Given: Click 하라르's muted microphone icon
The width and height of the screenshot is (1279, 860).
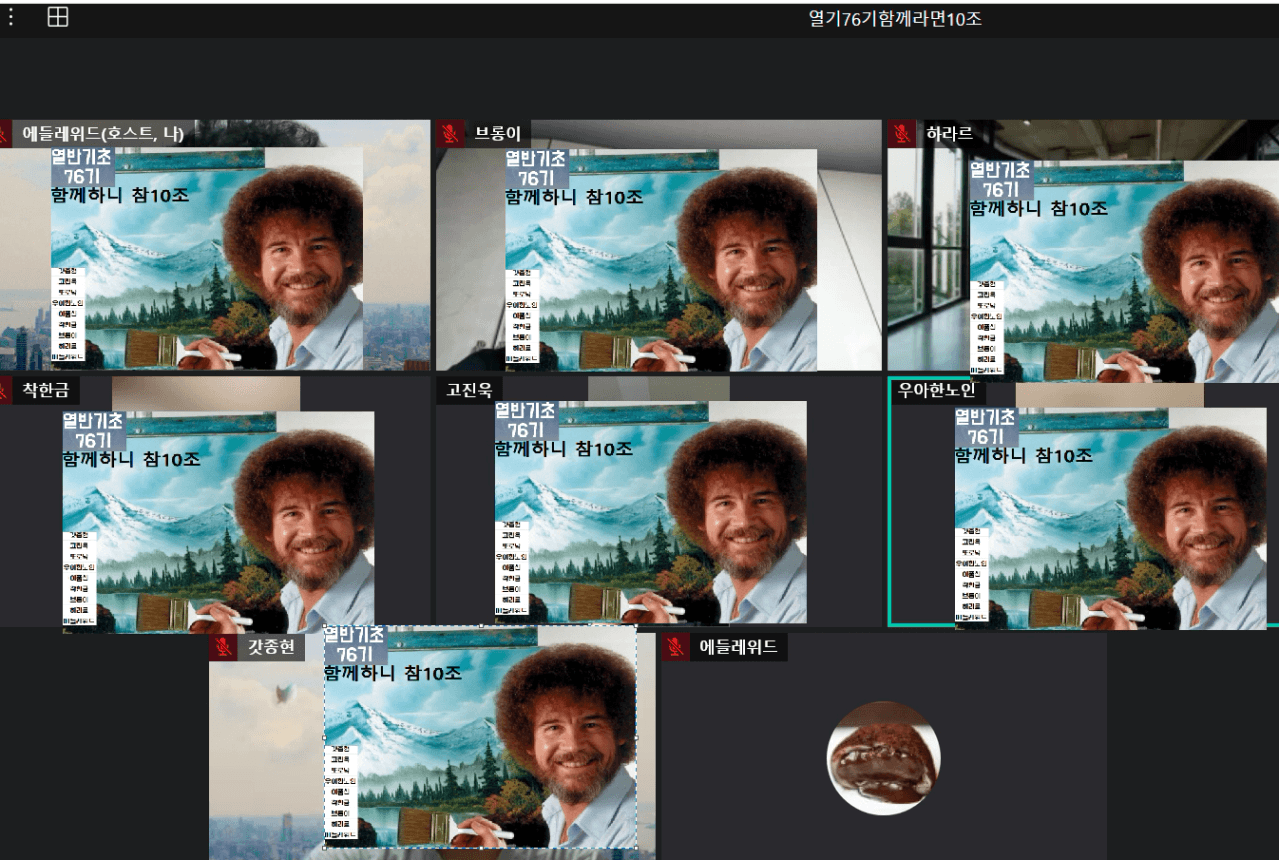Looking at the screenshot, I should [902, 134].
